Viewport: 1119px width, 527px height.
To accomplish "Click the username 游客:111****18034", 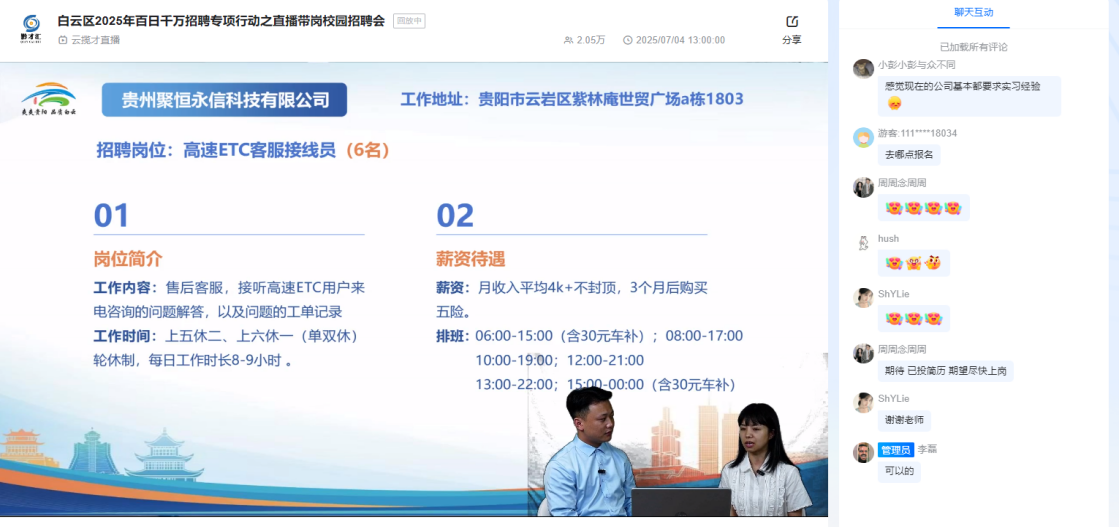I will tap(917, 133).
